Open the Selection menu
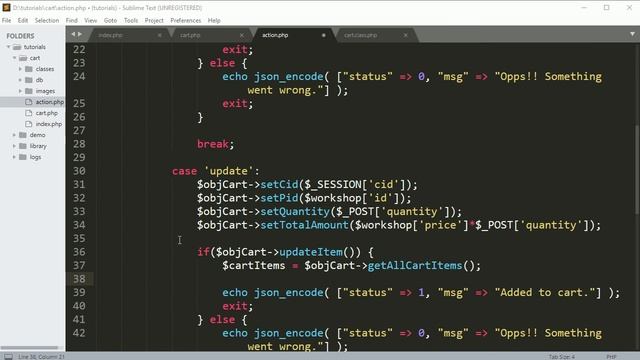Image resolution: width=640 pixels, height=360 pixels. click(47, 20)
